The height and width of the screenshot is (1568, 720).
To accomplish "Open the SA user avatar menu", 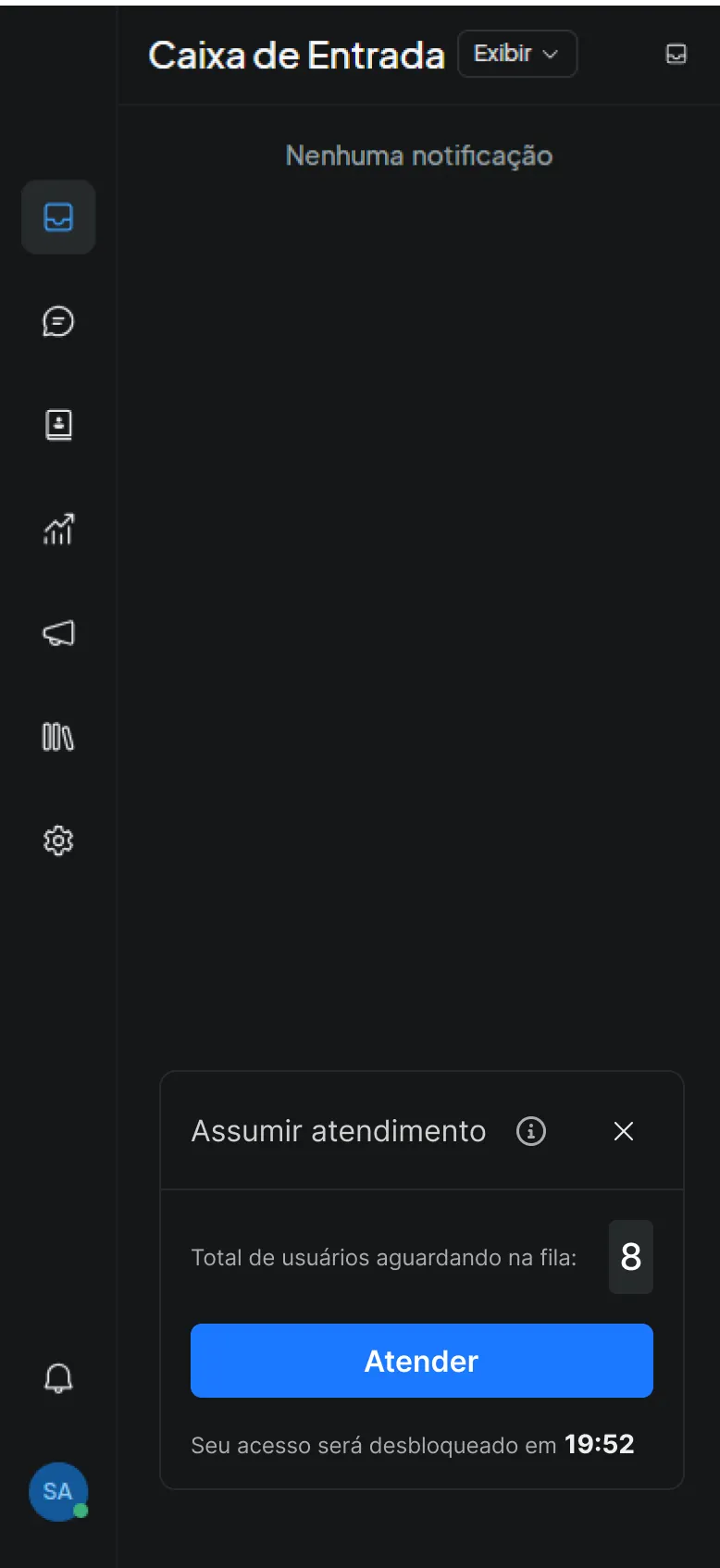I will click(x=57, y=1491).
